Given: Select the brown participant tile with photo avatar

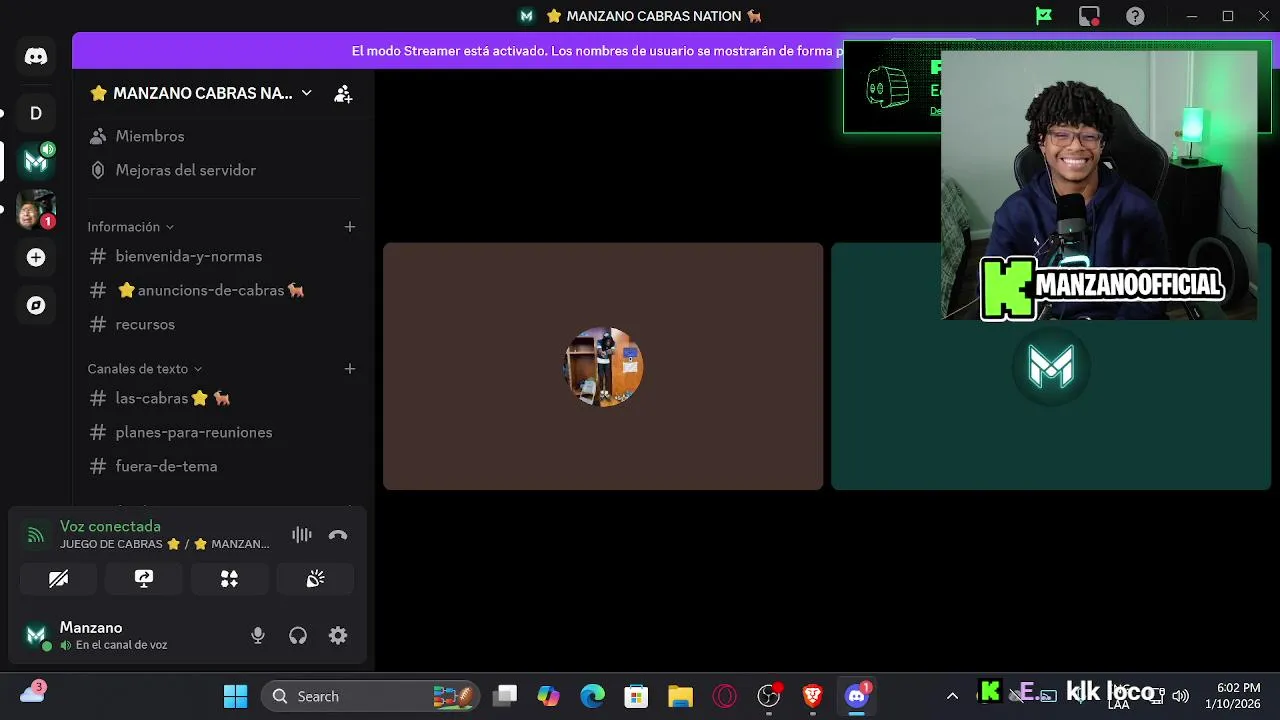Looking at the screenshot, I should pyautogui.click(x=603, y=366).
